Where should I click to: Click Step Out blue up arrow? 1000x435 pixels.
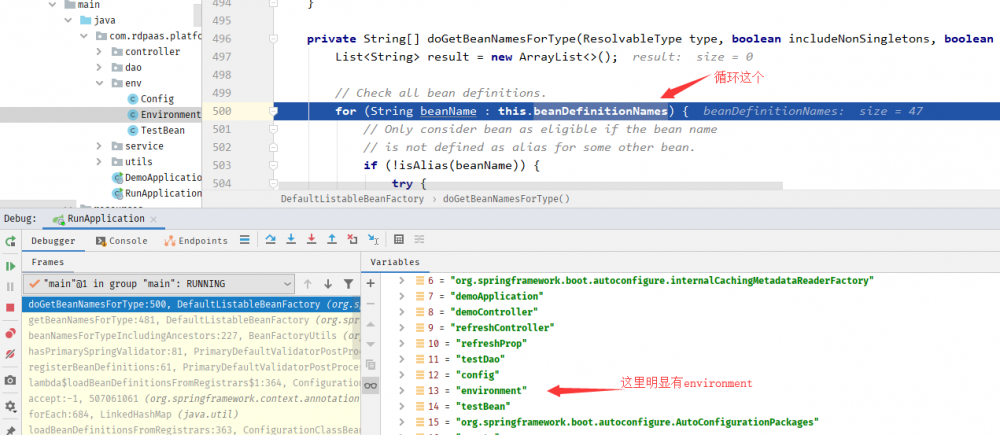coord(332,240)
